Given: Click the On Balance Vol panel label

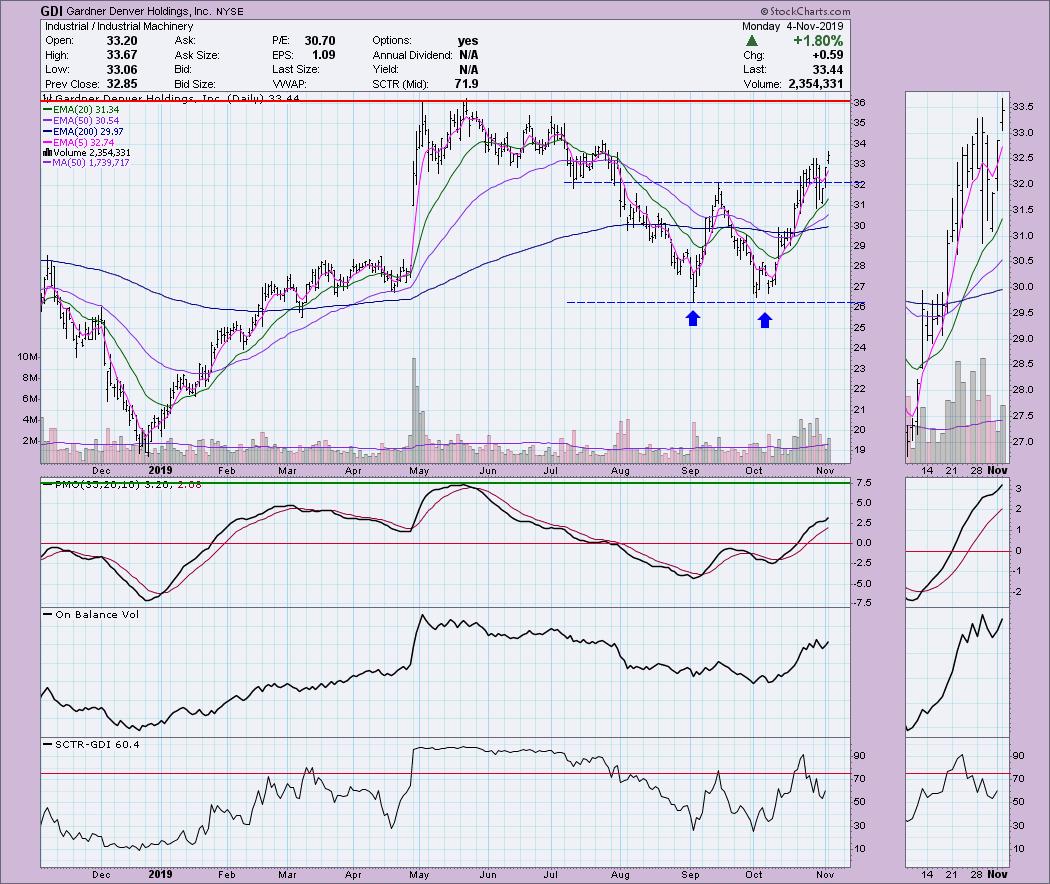Looking at the screenshot, I should click(91, 614).
